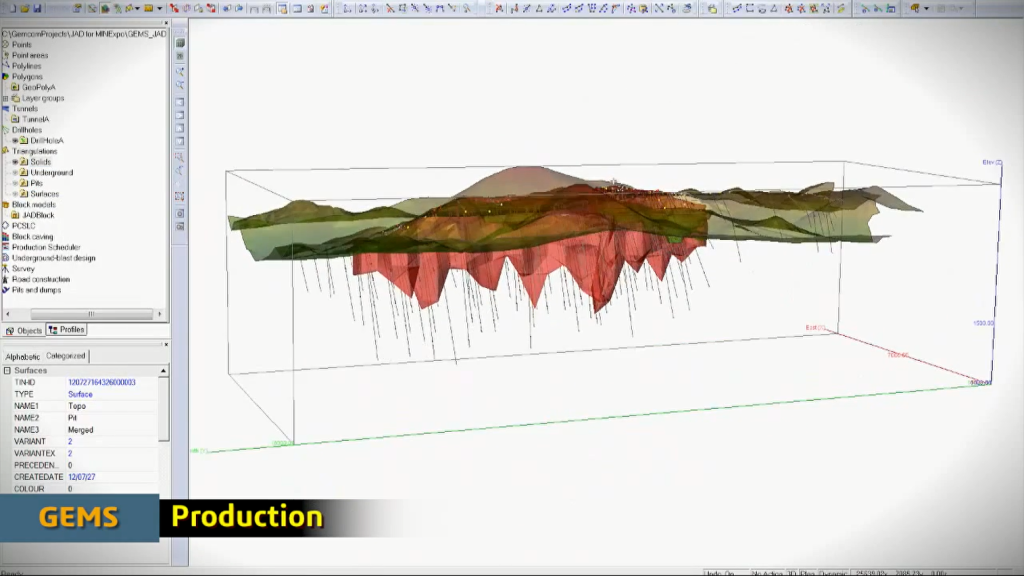Click the Survey icon in the project tree

coord(6,269)
